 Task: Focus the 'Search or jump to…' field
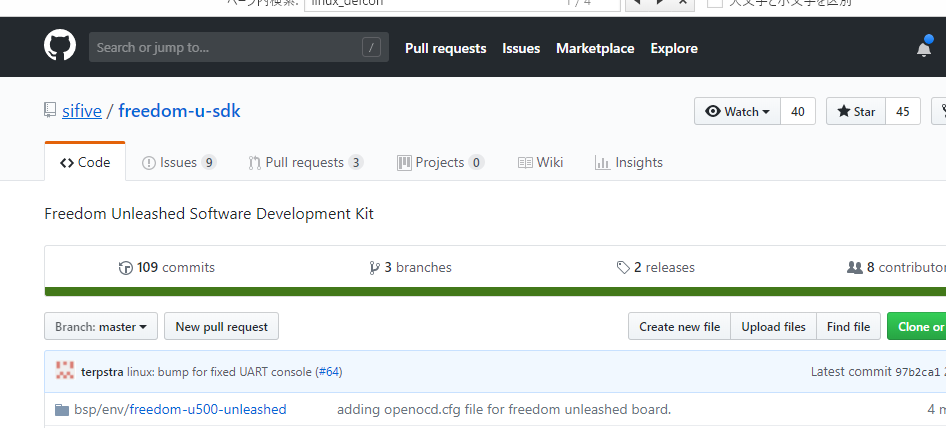point(238,47)
